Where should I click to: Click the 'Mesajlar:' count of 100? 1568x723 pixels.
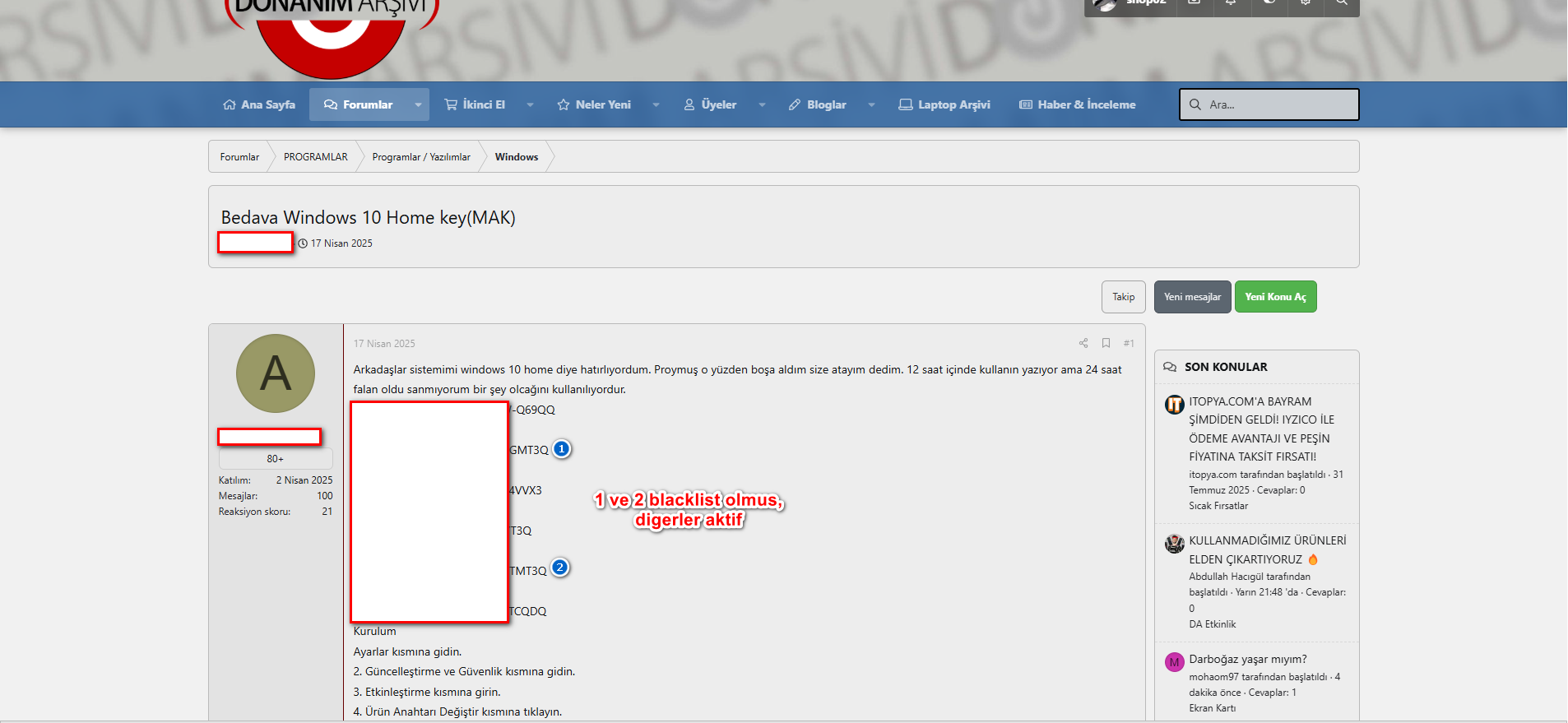(325, 496)
